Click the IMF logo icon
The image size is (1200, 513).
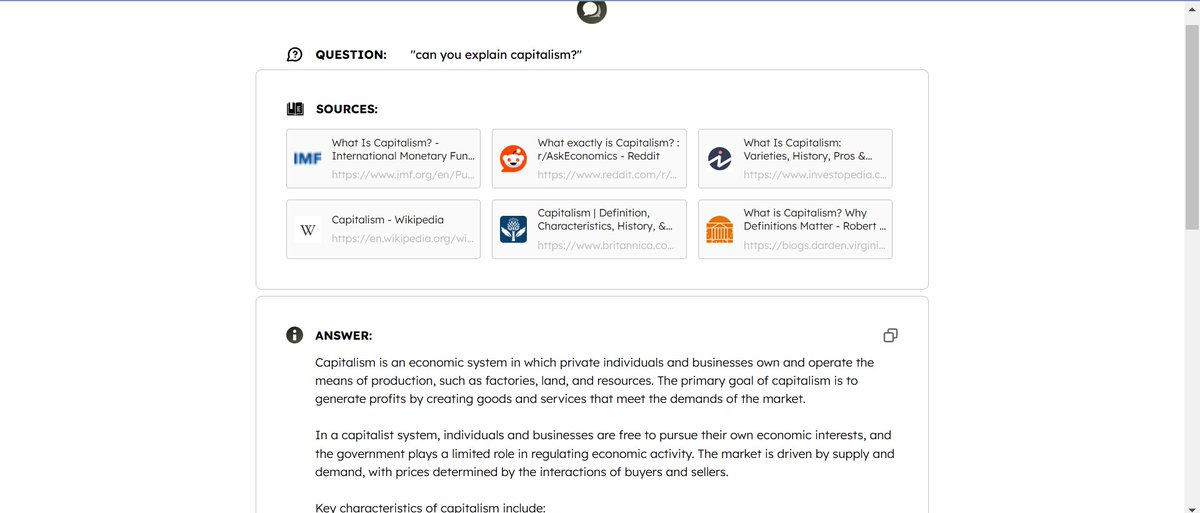pos(307,159)
